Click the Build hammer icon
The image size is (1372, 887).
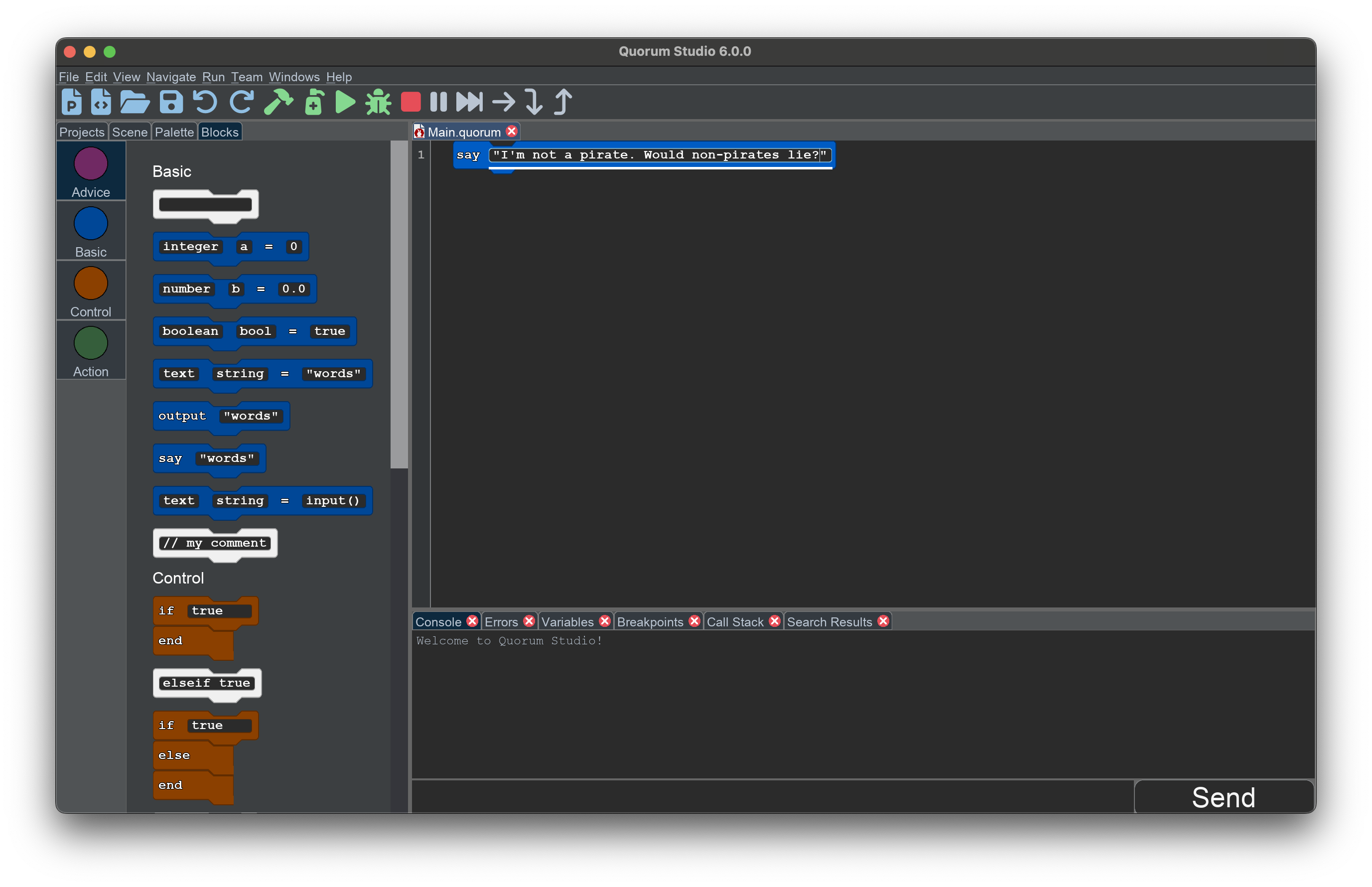(278, 103)
